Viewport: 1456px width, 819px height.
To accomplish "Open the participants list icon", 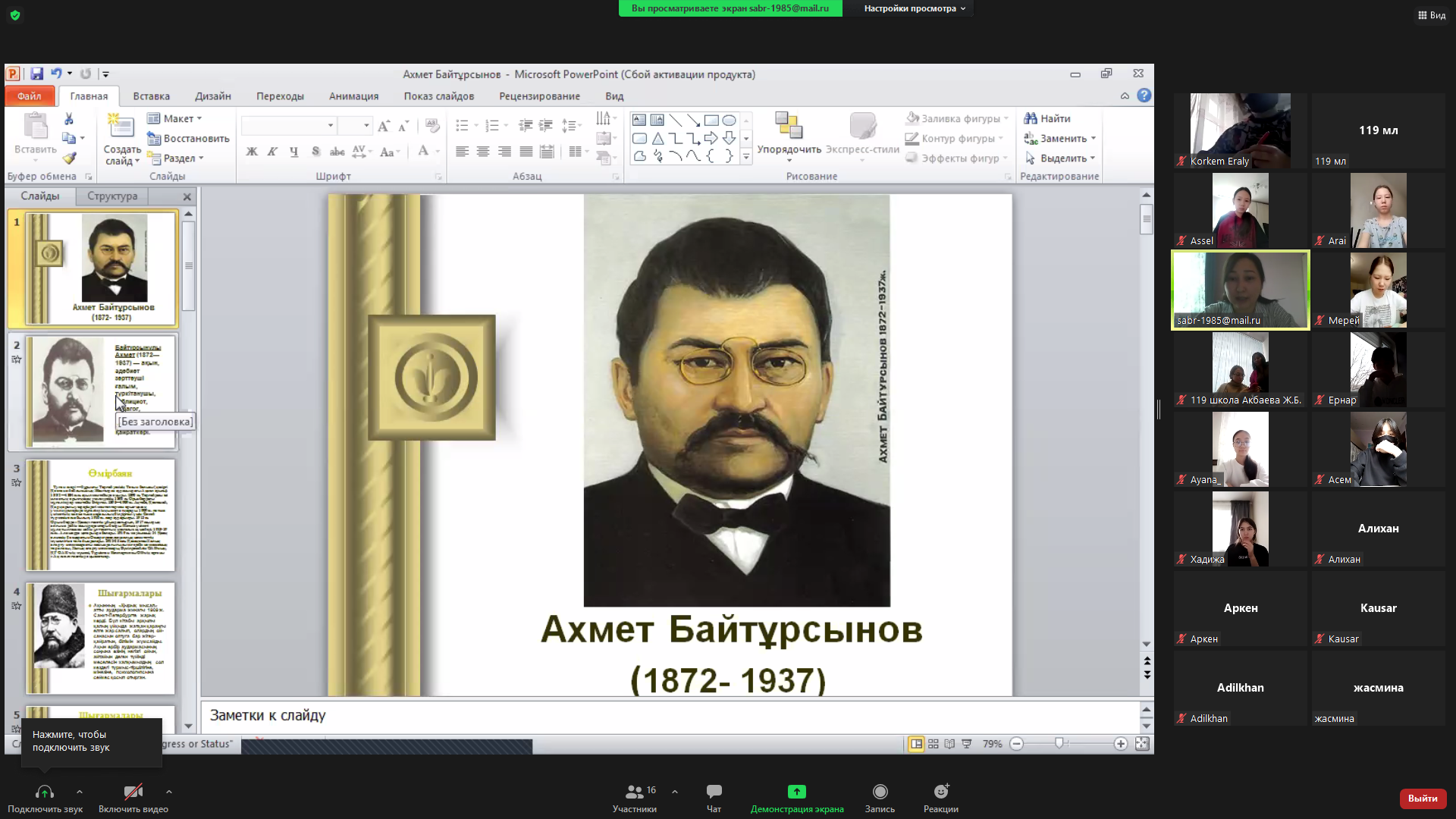I will point(634,792).
